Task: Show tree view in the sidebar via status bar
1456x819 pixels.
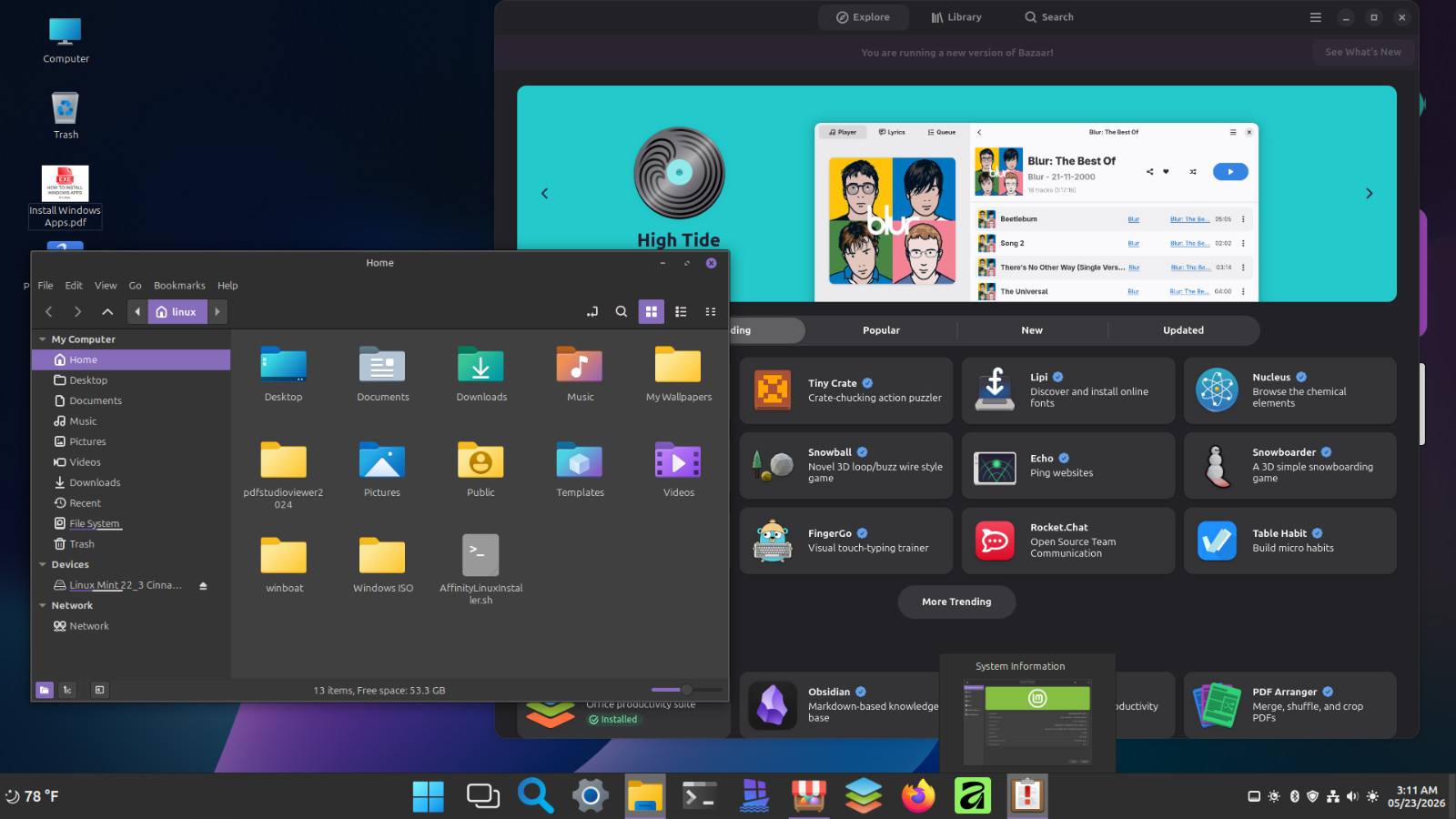Action: pyautogui.click(x=67, y=690)
